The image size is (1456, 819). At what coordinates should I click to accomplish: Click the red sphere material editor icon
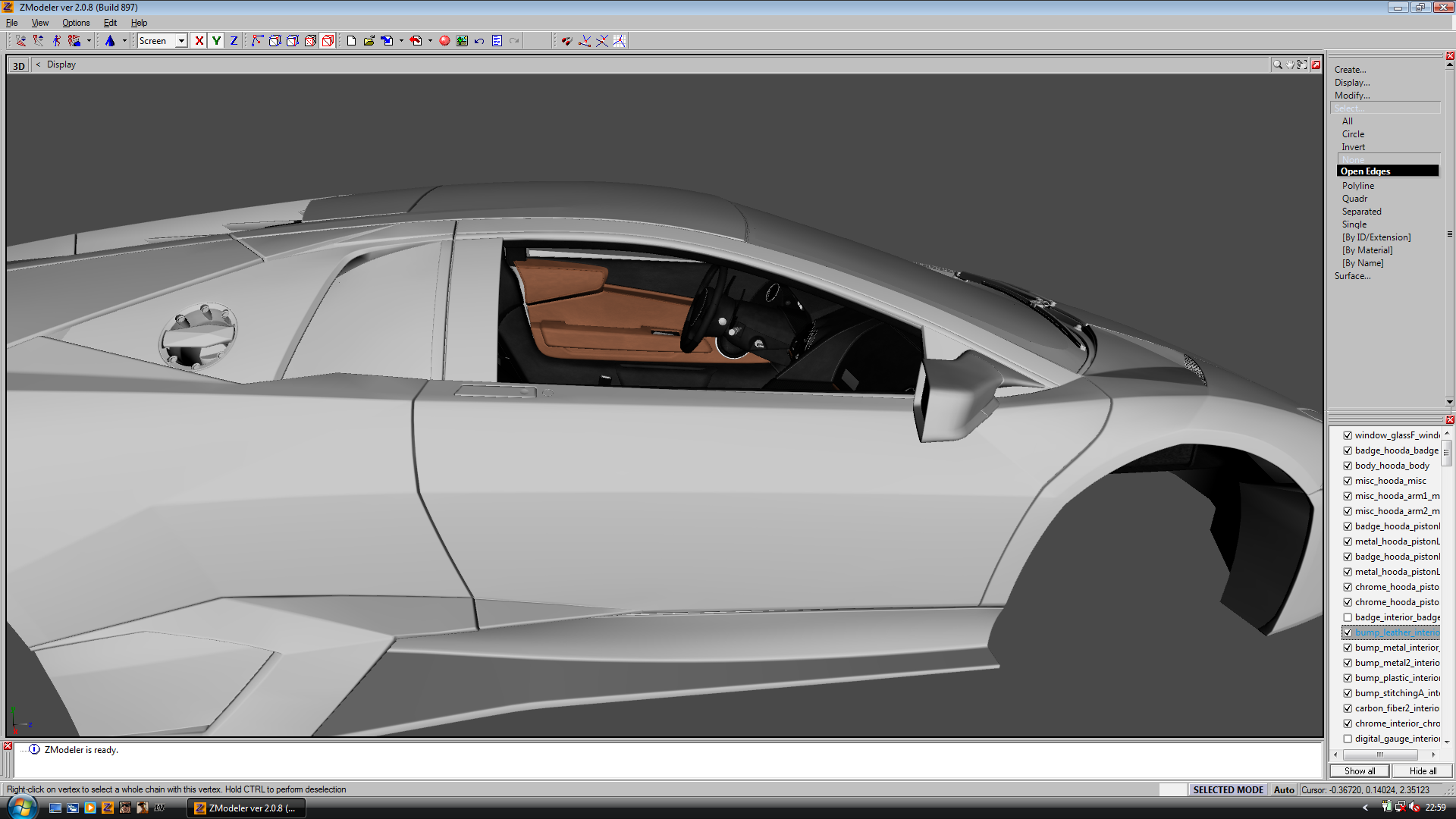(444, 40)
